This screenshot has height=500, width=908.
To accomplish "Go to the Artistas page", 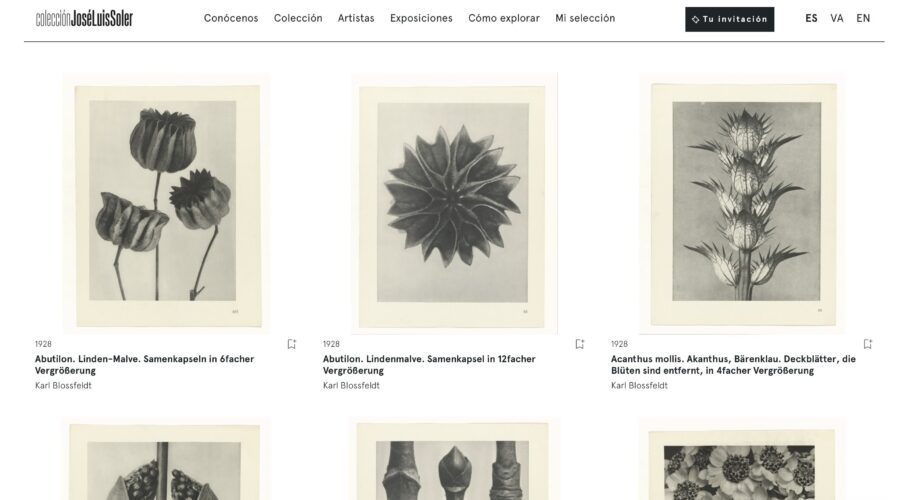I will (356, 19).
